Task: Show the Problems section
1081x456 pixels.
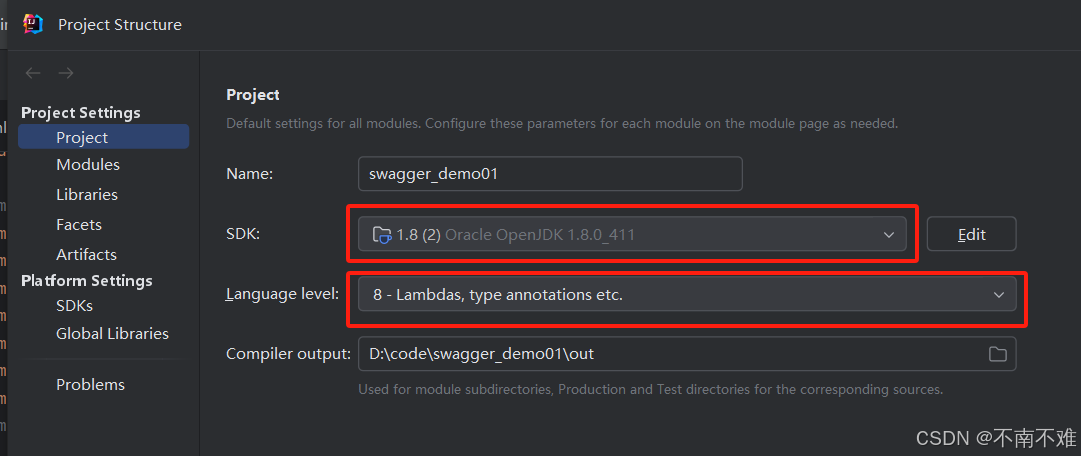Action: [x=90, y=385]
